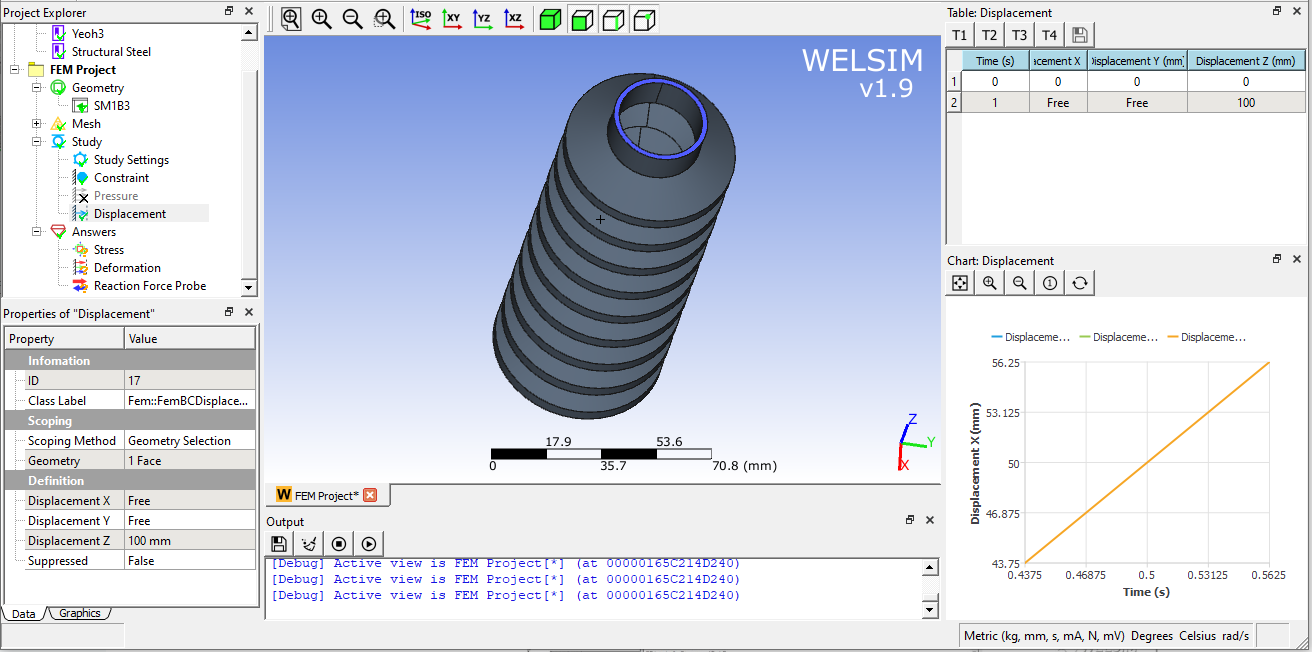Set view to XZ plane
Screen dimensions: 1312x652
(x=514, y=19)
